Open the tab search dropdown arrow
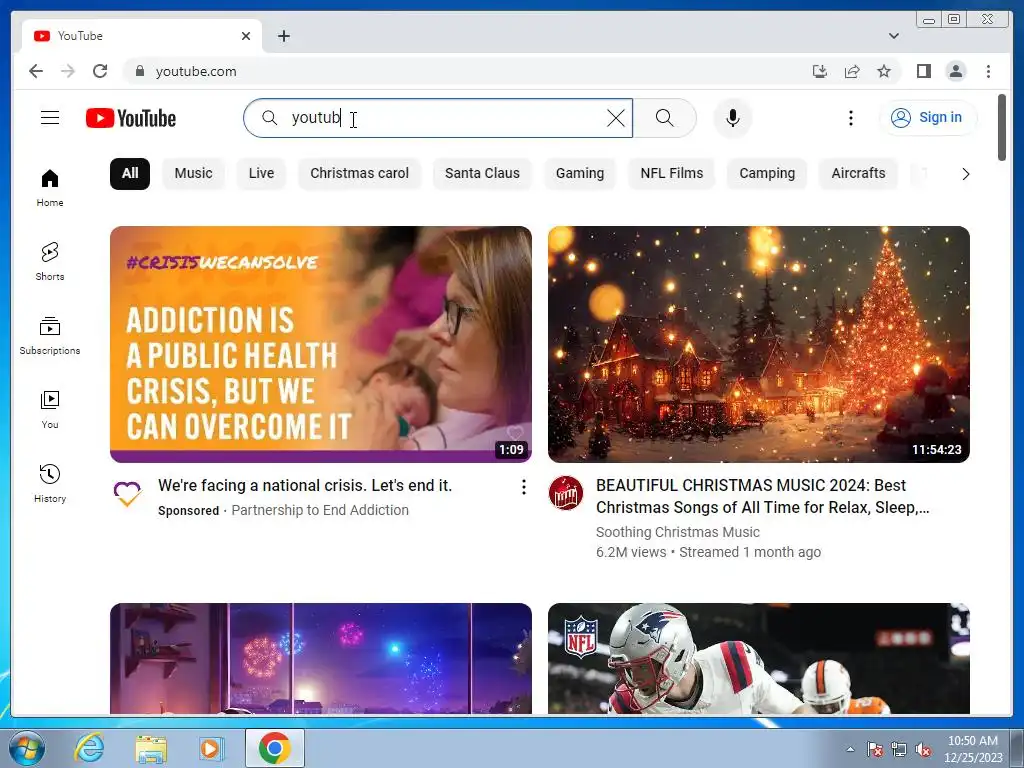1024x768 pixels. pyautogui.click(x=893, y=36)
